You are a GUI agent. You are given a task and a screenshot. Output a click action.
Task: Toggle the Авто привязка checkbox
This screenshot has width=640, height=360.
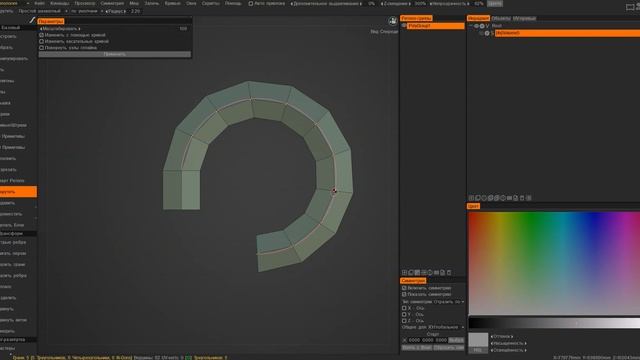251,4
